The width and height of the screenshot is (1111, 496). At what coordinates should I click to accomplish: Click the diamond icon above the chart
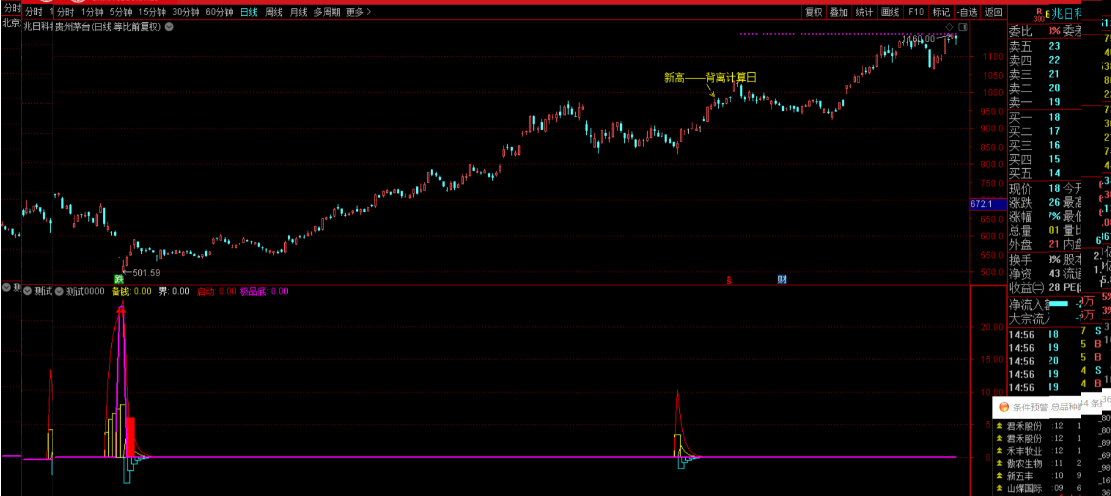coord(949,26)
